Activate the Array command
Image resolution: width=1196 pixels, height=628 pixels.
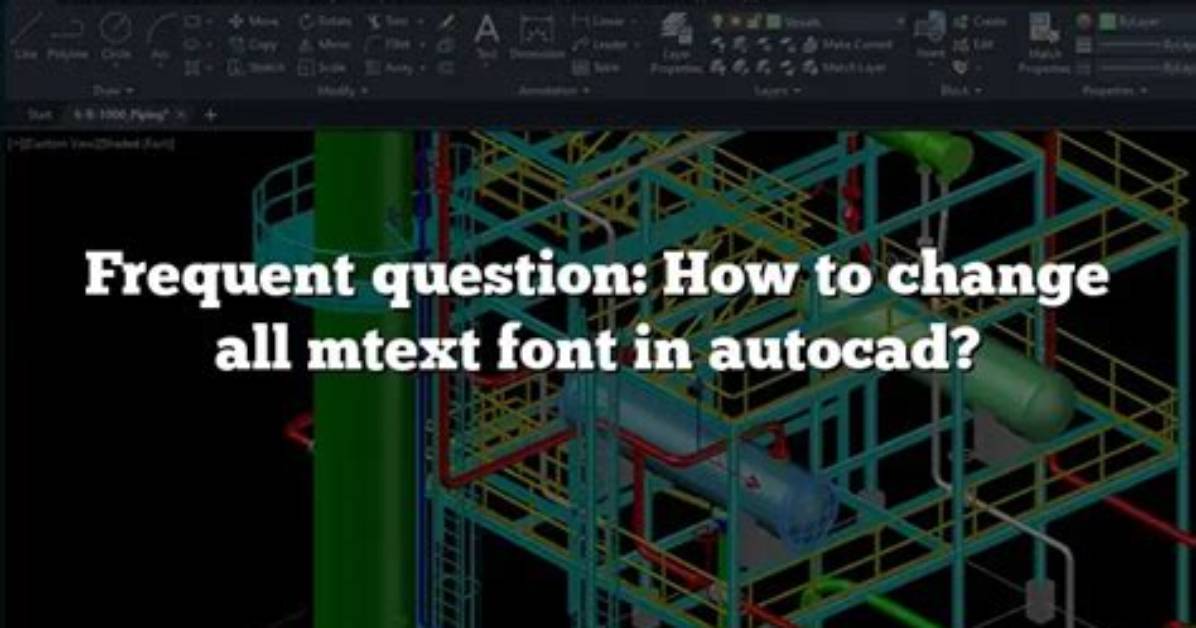(389, 68)
